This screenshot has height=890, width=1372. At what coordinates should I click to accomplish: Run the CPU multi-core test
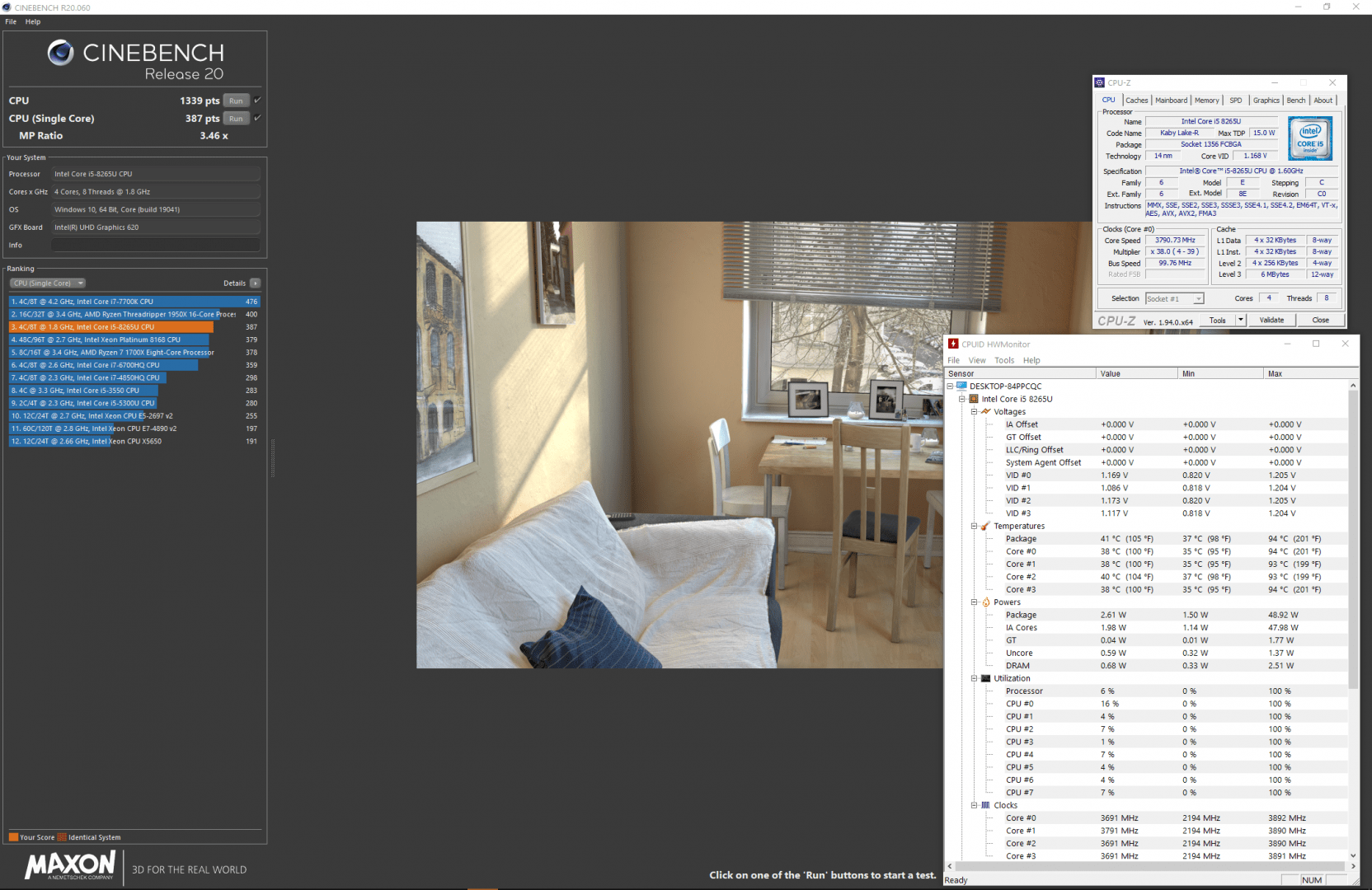pyautogui.click(x=236, y=101)
